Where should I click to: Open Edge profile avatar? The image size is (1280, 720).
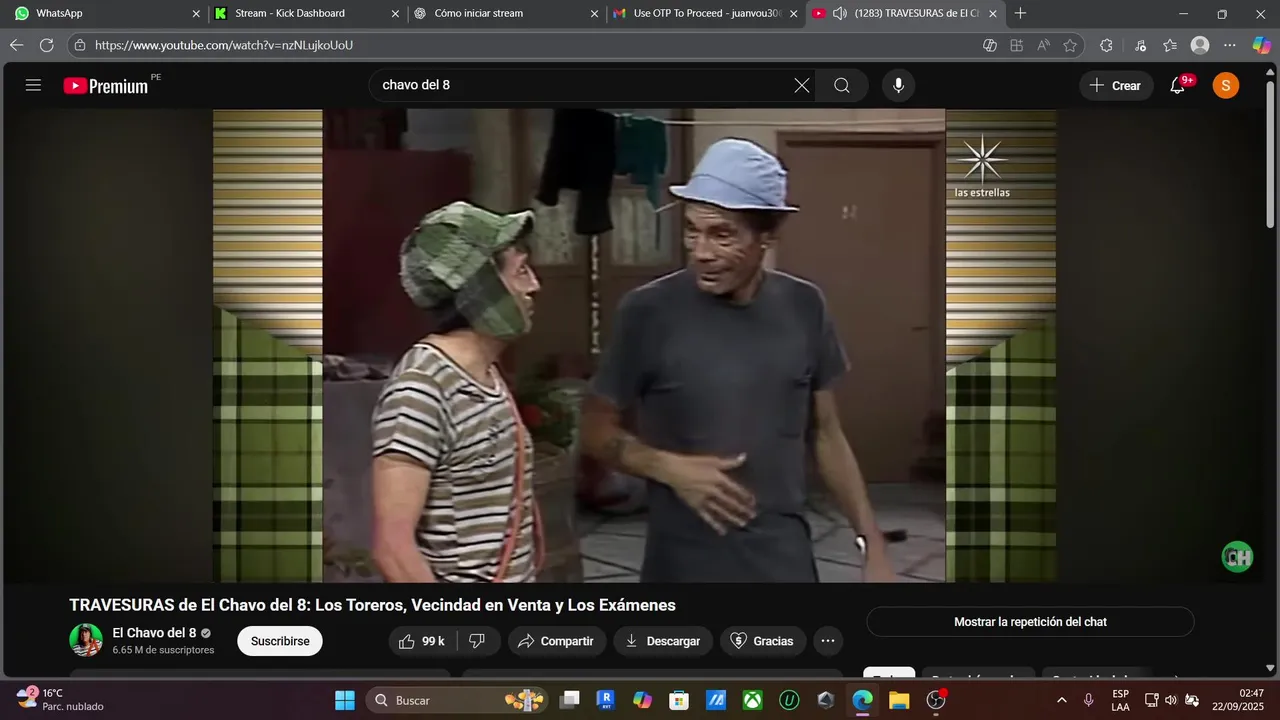pos(1200,45)
